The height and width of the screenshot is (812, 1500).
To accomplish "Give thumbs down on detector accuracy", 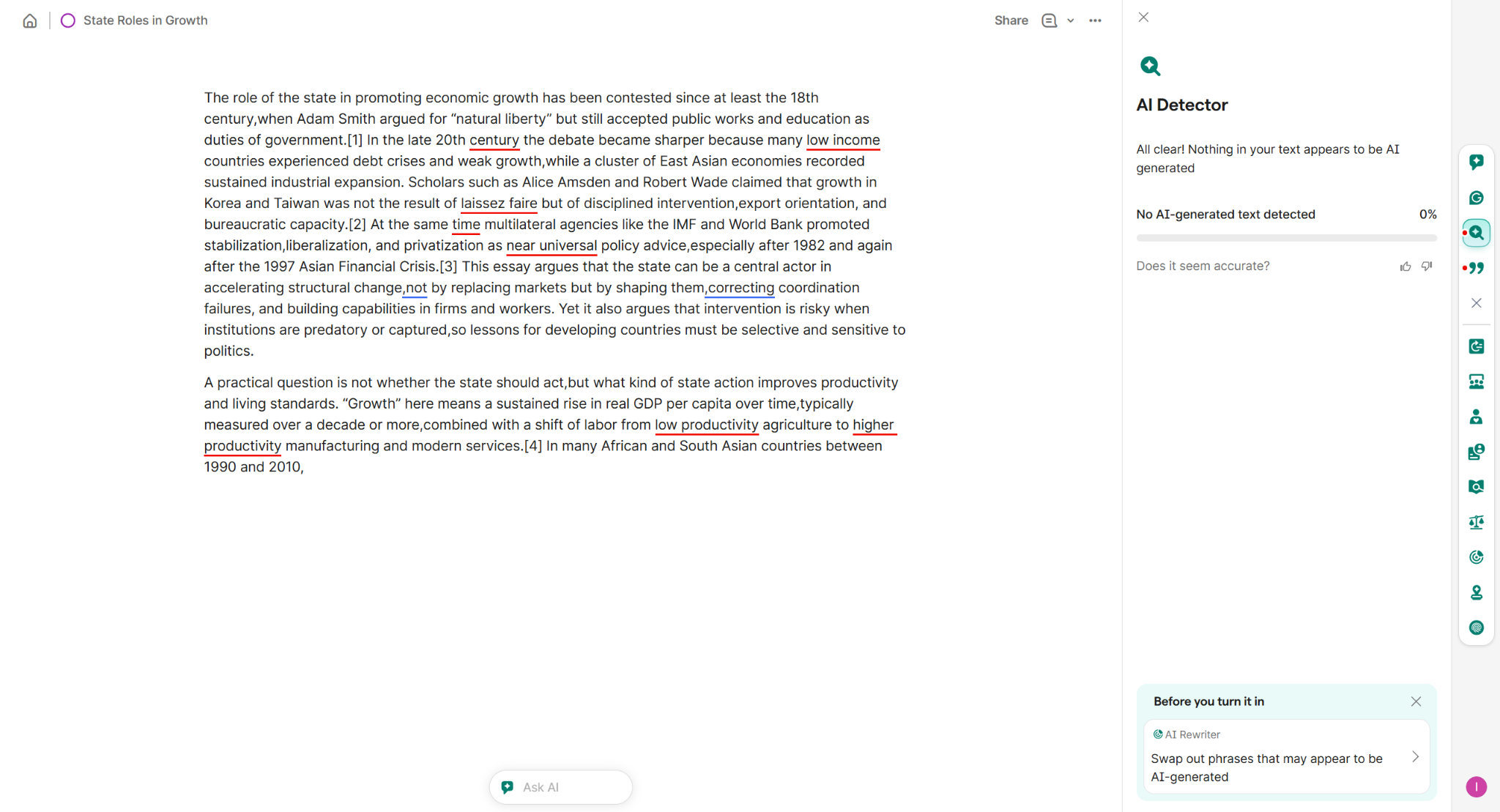I will [x=1427, y=267].
